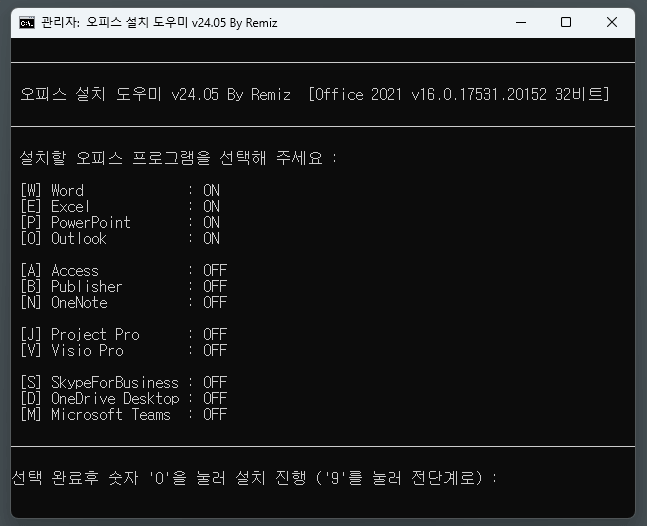Screen dimensions: 647x526
Task: Select the '[B] Publisher' option row
Action: click(x=124, y=286)
